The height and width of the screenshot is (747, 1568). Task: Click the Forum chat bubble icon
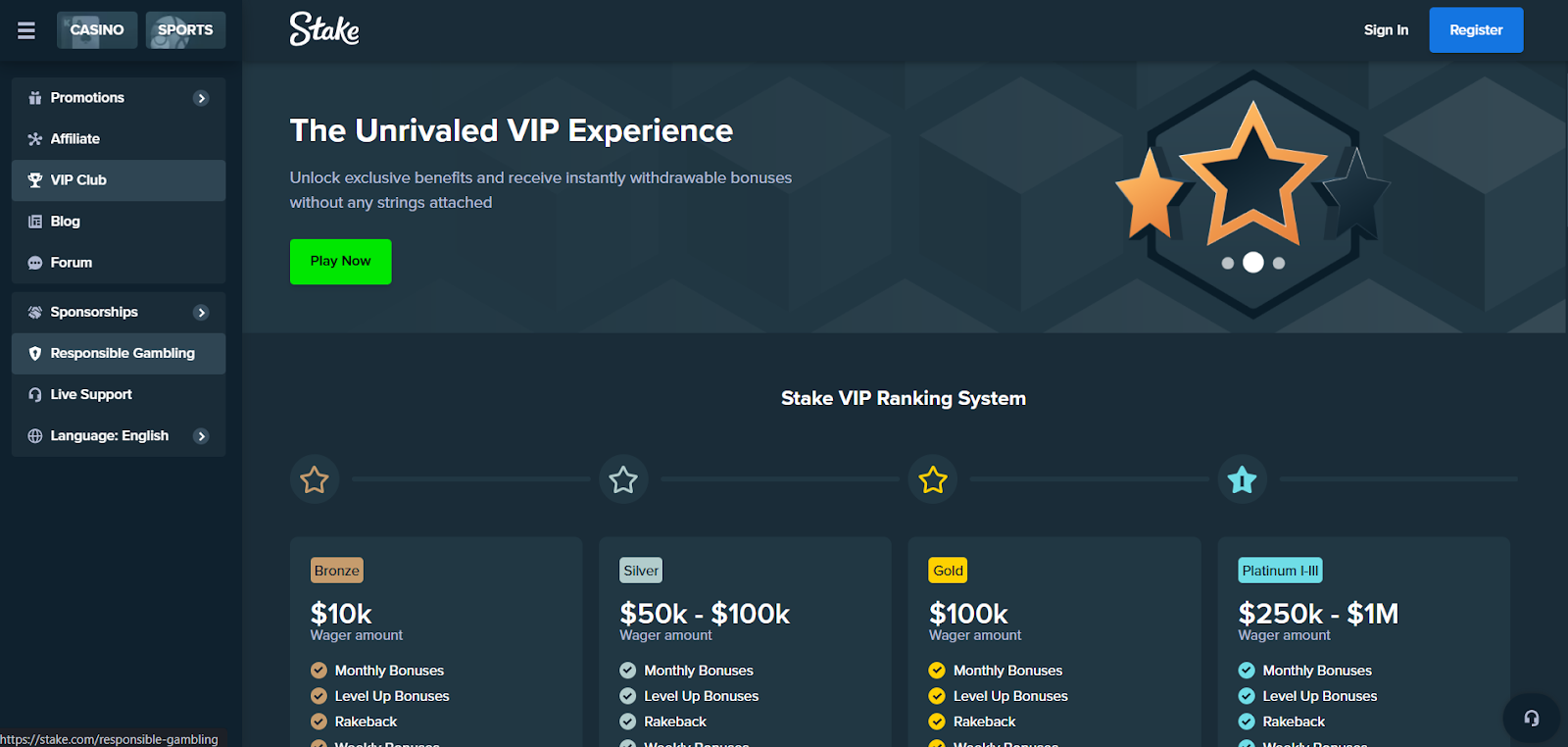35,263
